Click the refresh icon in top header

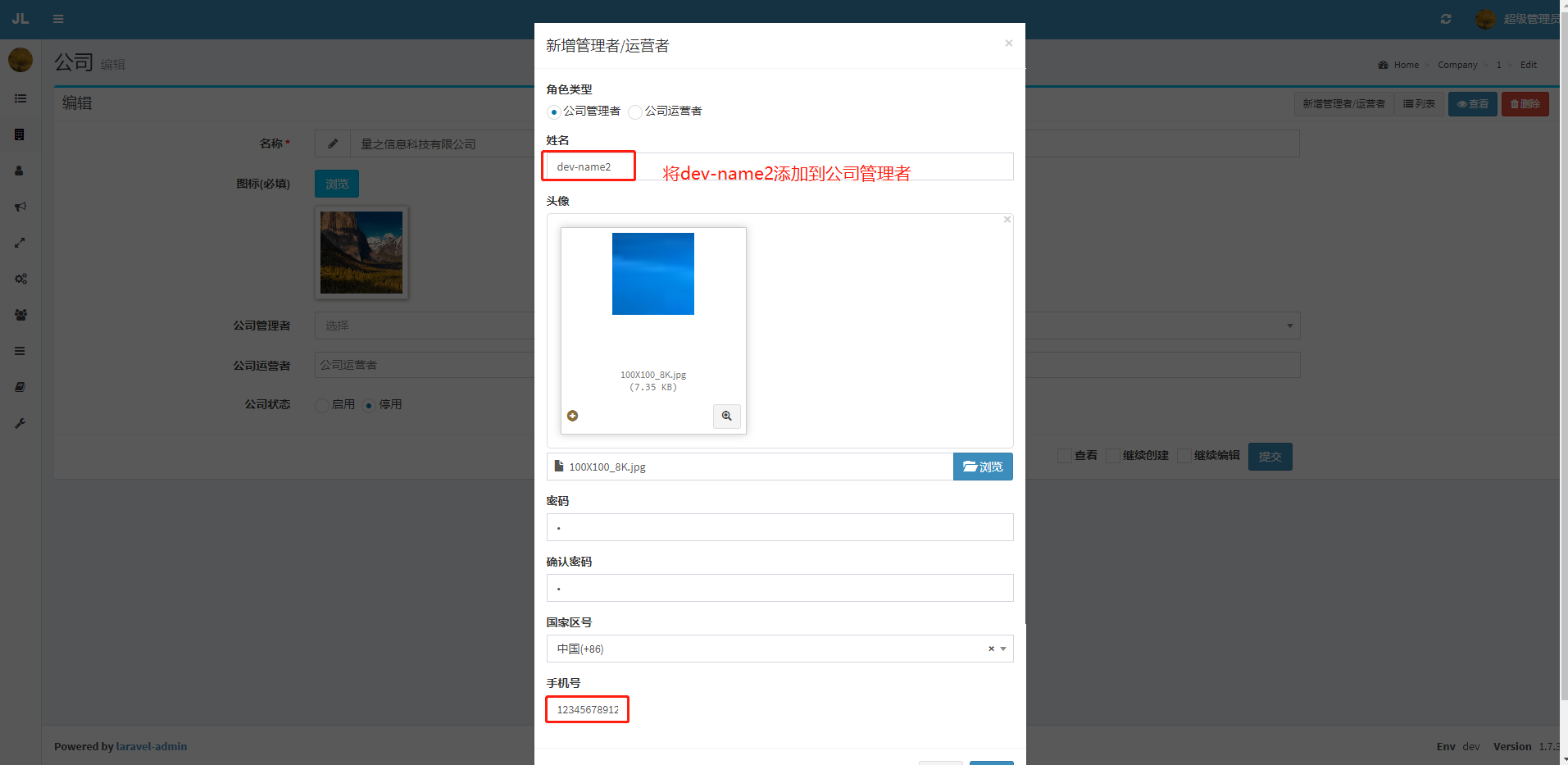[x=1446, y=19]
